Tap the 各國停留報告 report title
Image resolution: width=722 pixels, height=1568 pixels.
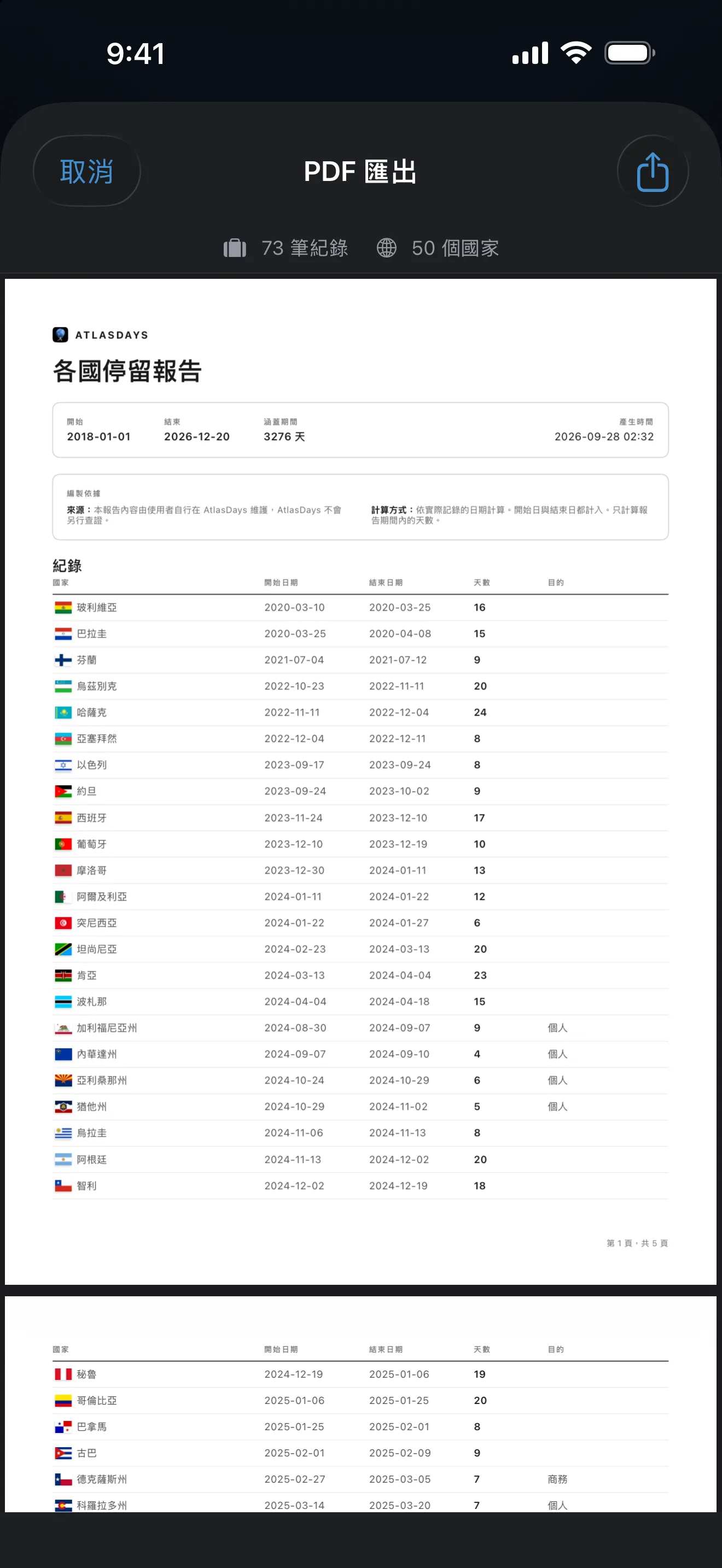click(127, 371)
